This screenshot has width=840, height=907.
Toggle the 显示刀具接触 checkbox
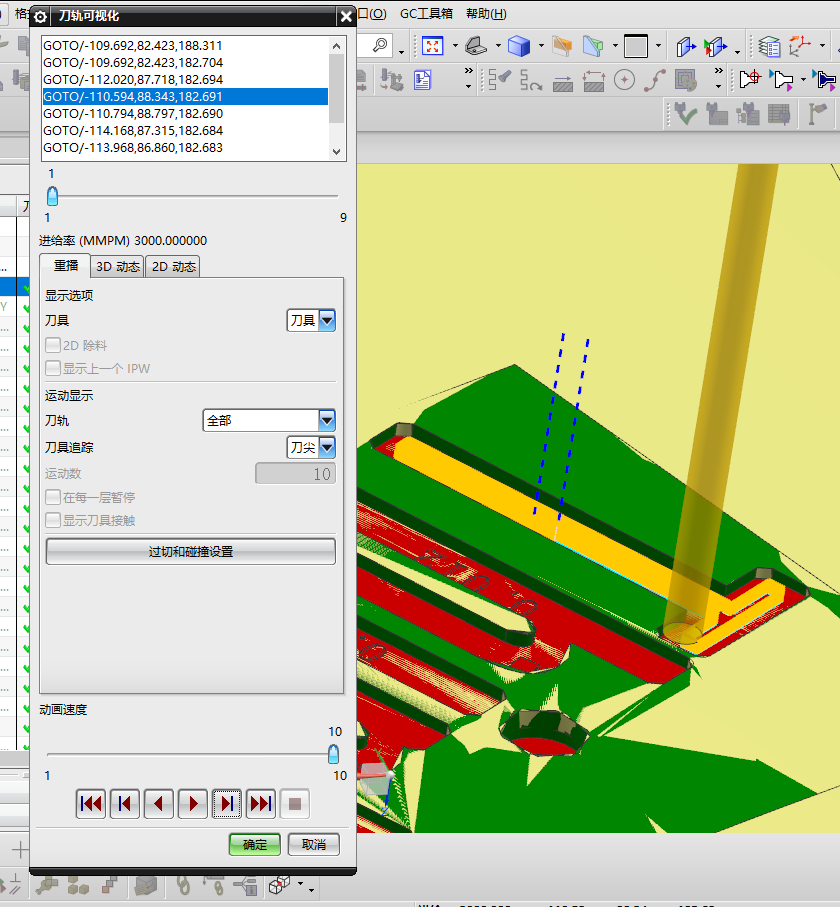(x=53, y=521)
